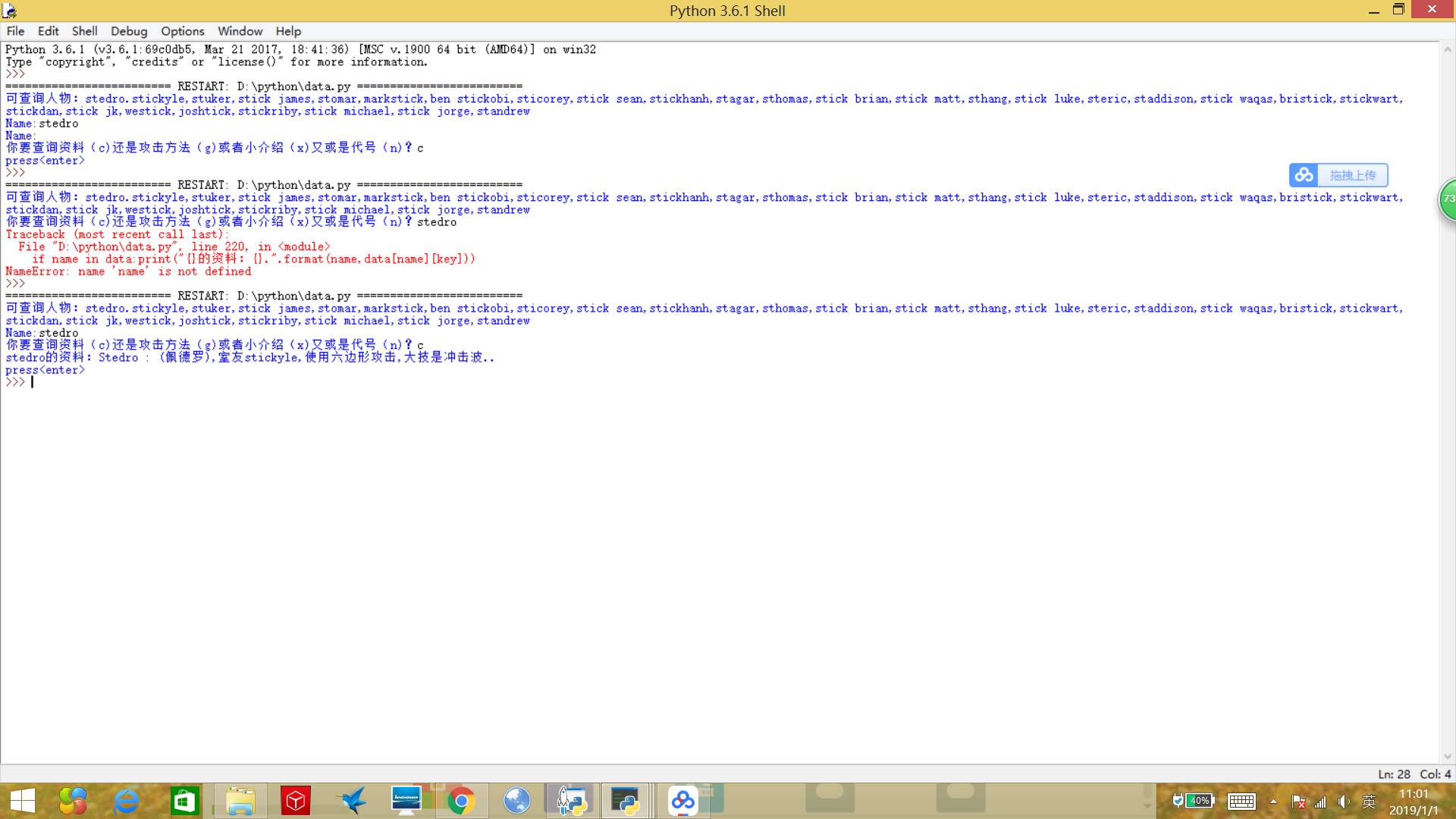Open the Baidu Netdisk taskbar icon
The height and width of the screenshot is (819, 1456).
(x=682, y=801)
